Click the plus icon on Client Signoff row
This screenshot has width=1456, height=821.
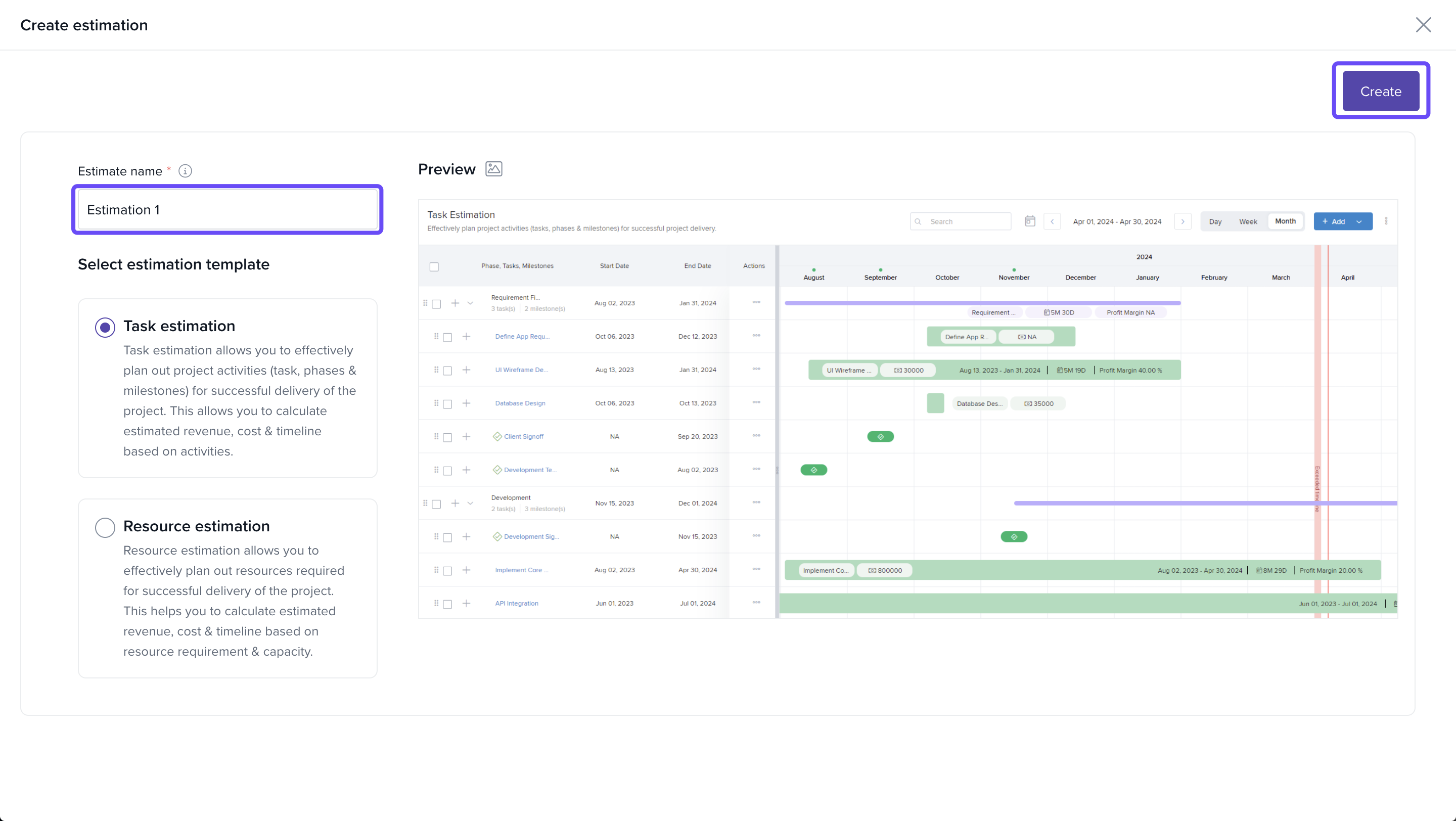pyautogui.click(x=466, y=436)
